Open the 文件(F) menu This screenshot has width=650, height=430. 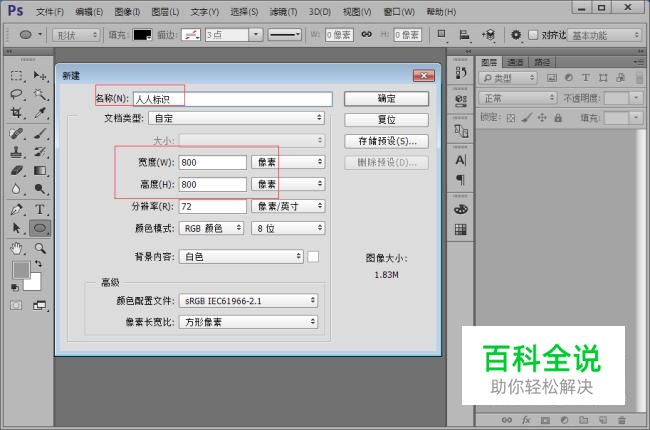[50, 12]
